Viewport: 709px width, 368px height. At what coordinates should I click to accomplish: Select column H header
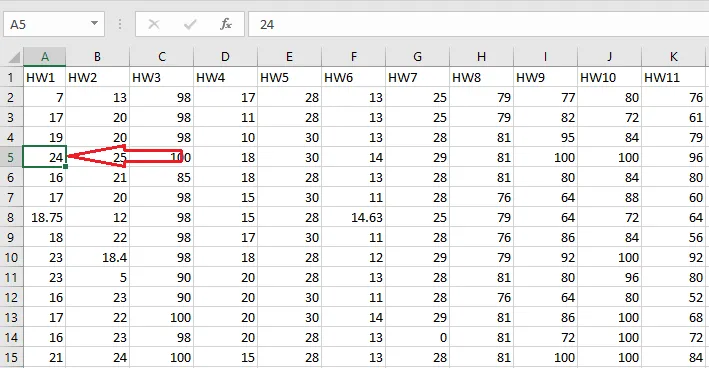[482, 57]
